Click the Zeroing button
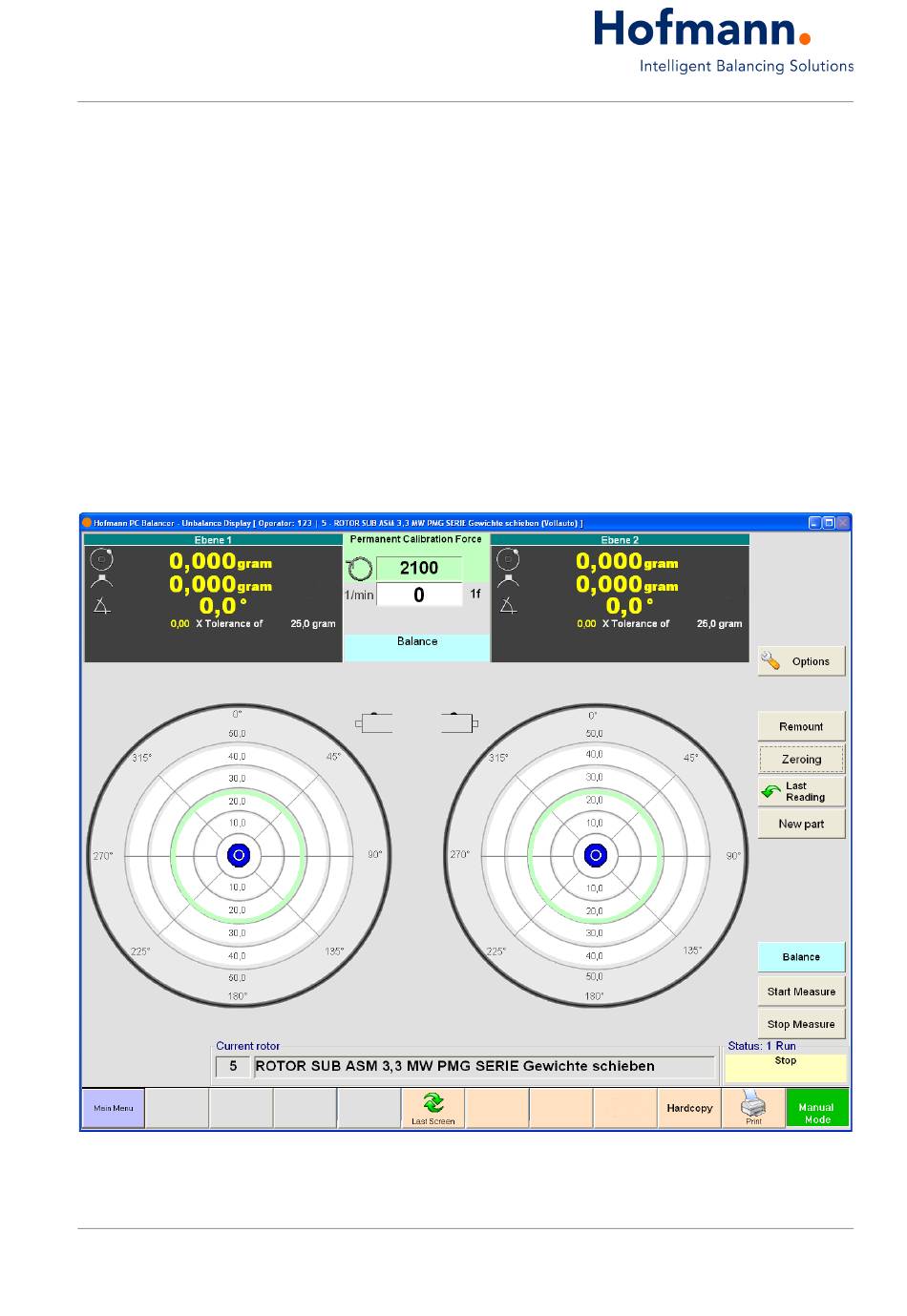The height and width of the screenshot is (1316, 907). [x=801, y=759]
